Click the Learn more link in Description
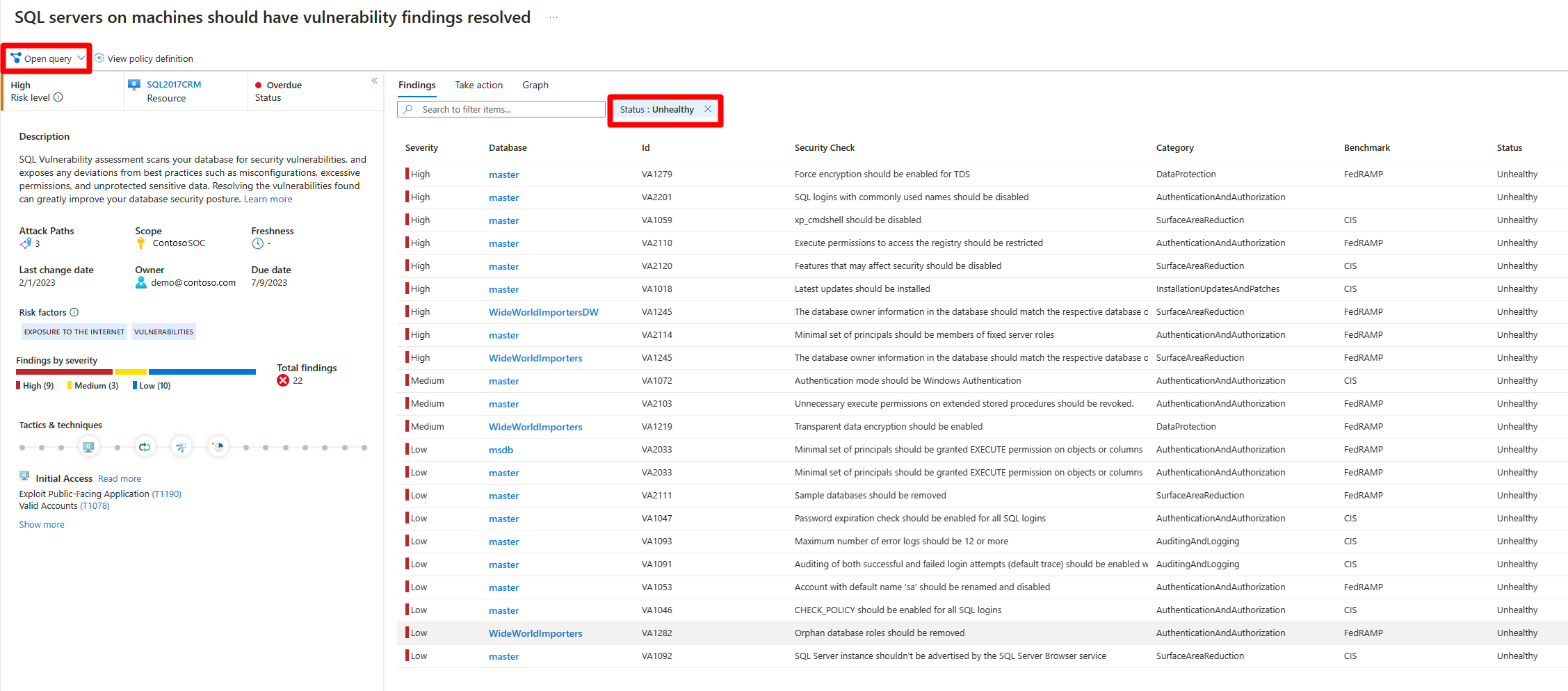The width and height of the screenshot is (1568, 691). point(268,199)
